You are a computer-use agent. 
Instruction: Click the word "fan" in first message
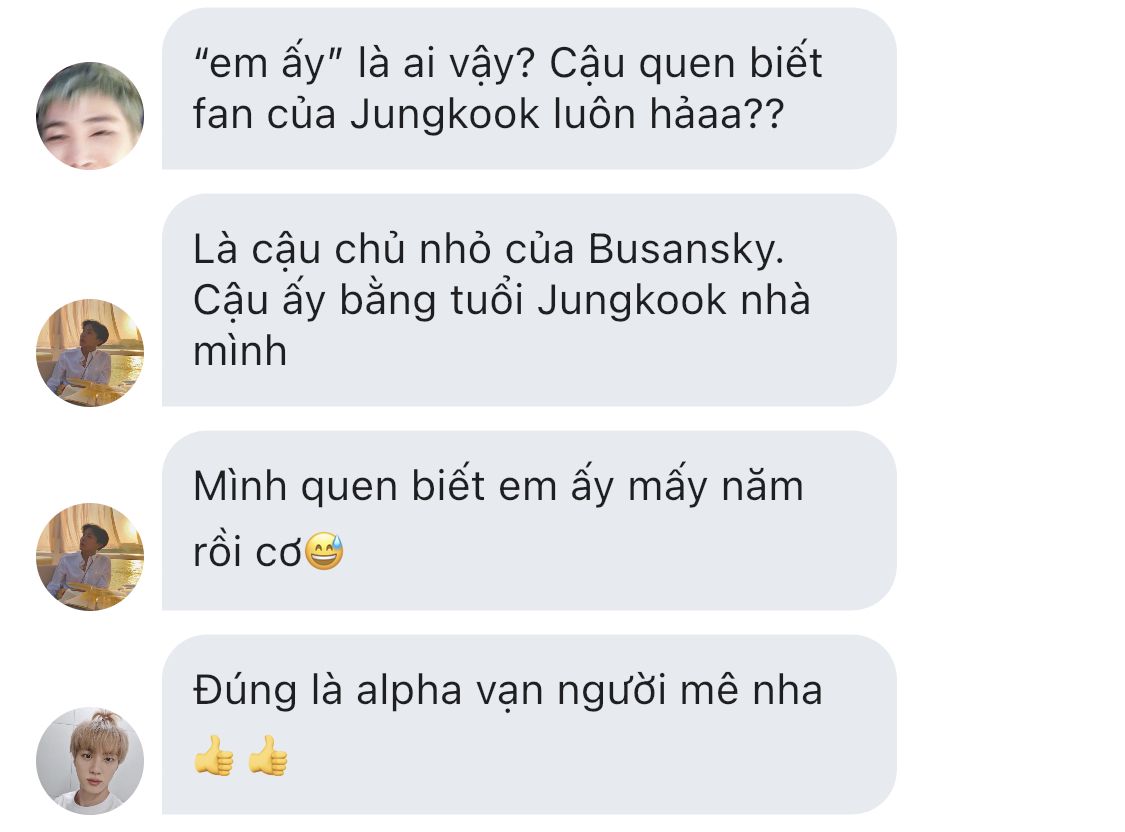223,115
